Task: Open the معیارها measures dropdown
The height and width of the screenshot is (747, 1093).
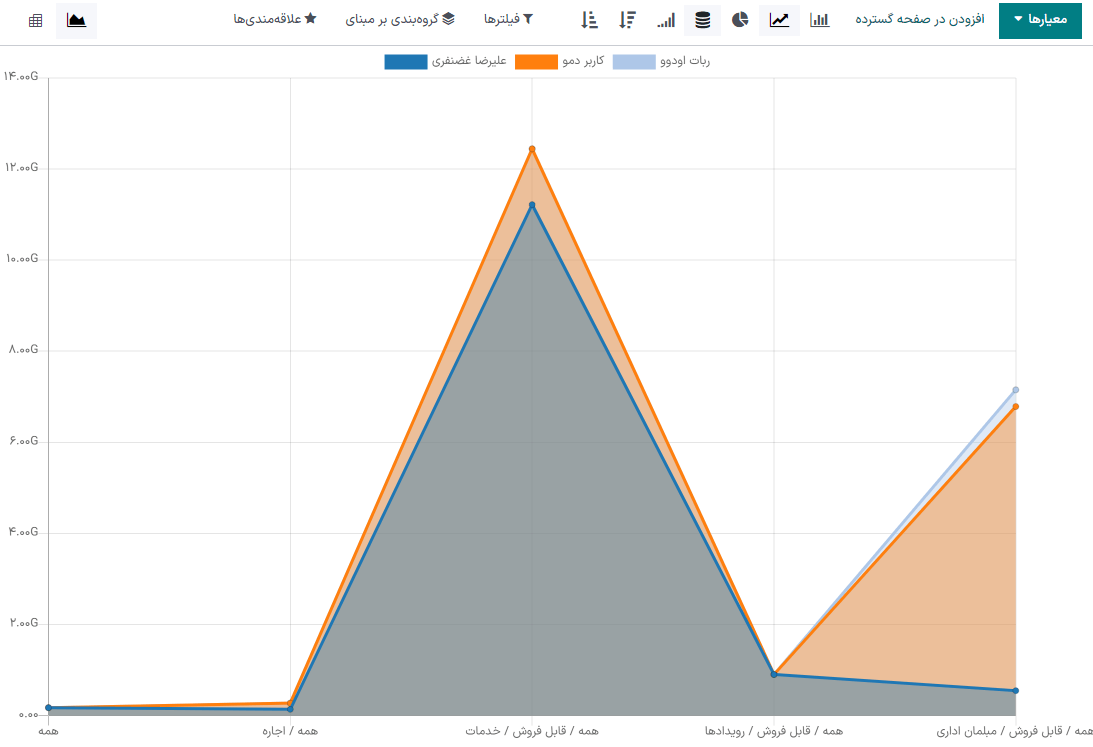Action: [x=1040, y=20]
